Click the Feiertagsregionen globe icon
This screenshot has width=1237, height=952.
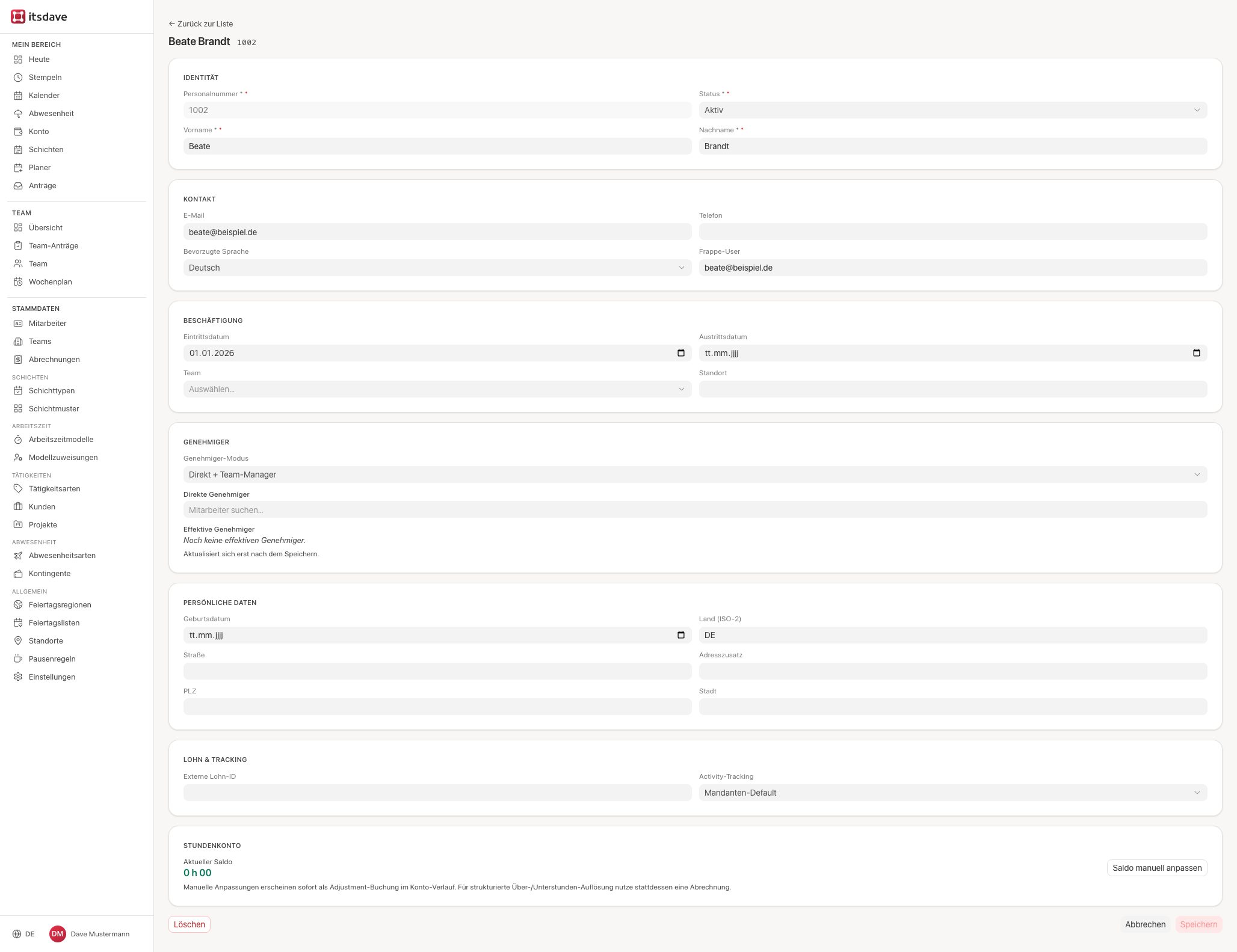pyautogui.click(x=18, y=605)
